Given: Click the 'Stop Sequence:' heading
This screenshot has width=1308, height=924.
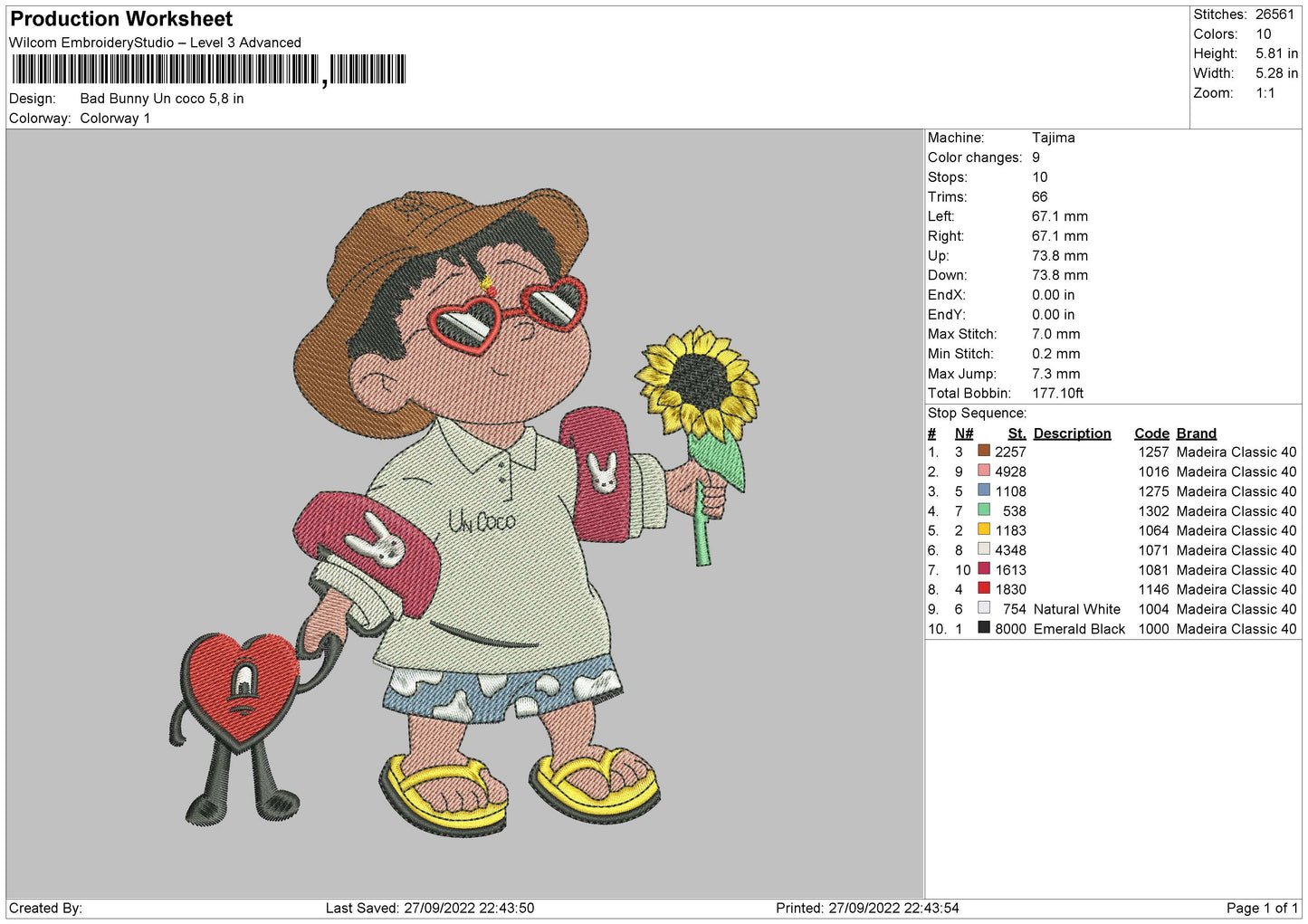Looking at the screenshot, I should coord(978,414).
